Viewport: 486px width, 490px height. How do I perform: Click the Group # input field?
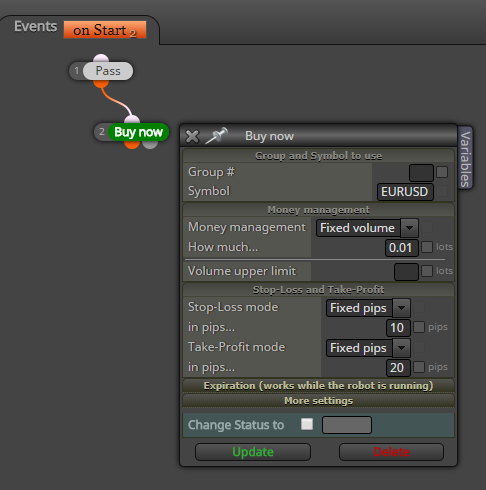point(421,173)
